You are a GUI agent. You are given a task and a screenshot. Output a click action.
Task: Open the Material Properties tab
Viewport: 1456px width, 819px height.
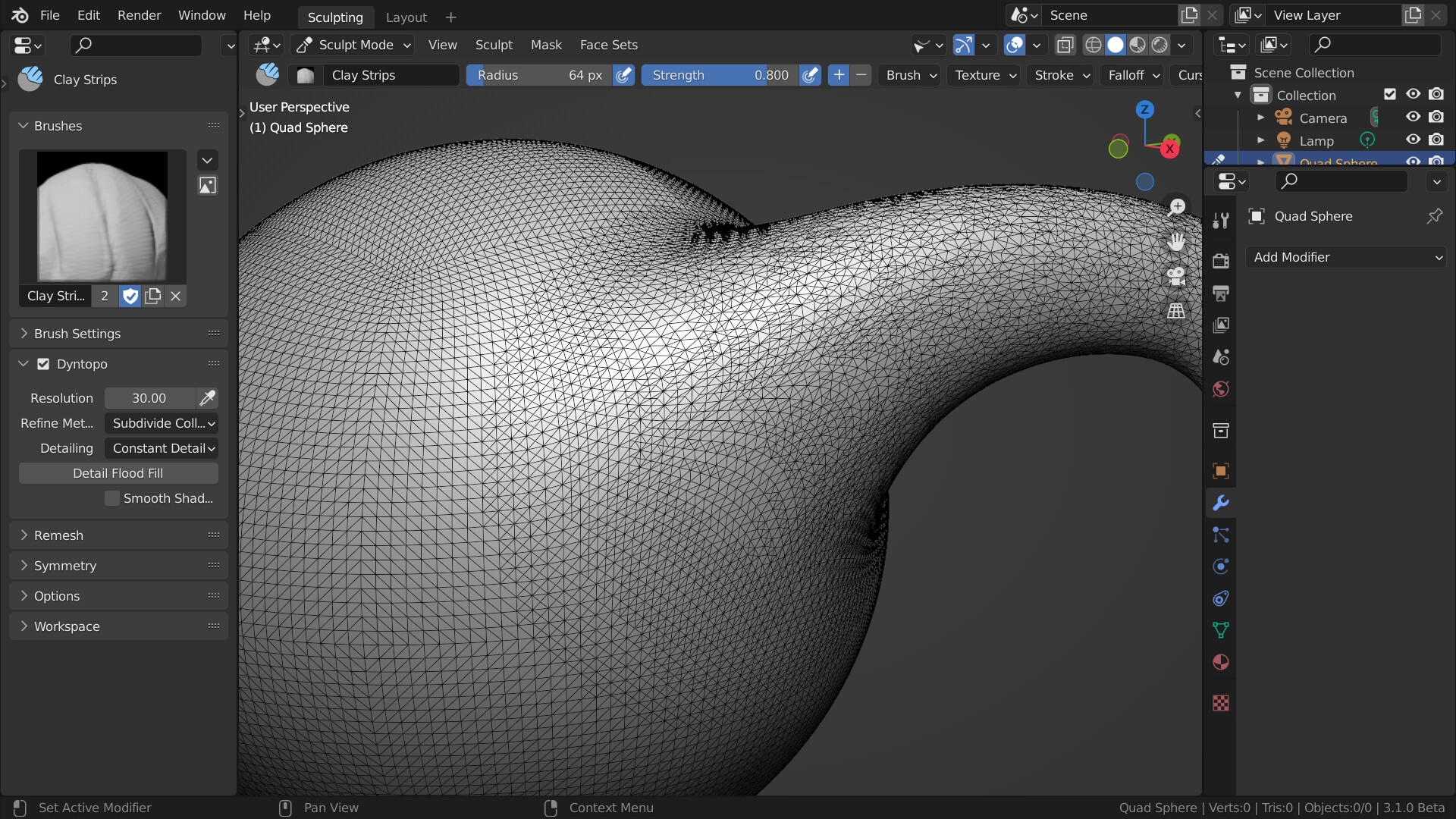tap(1221, 662)
